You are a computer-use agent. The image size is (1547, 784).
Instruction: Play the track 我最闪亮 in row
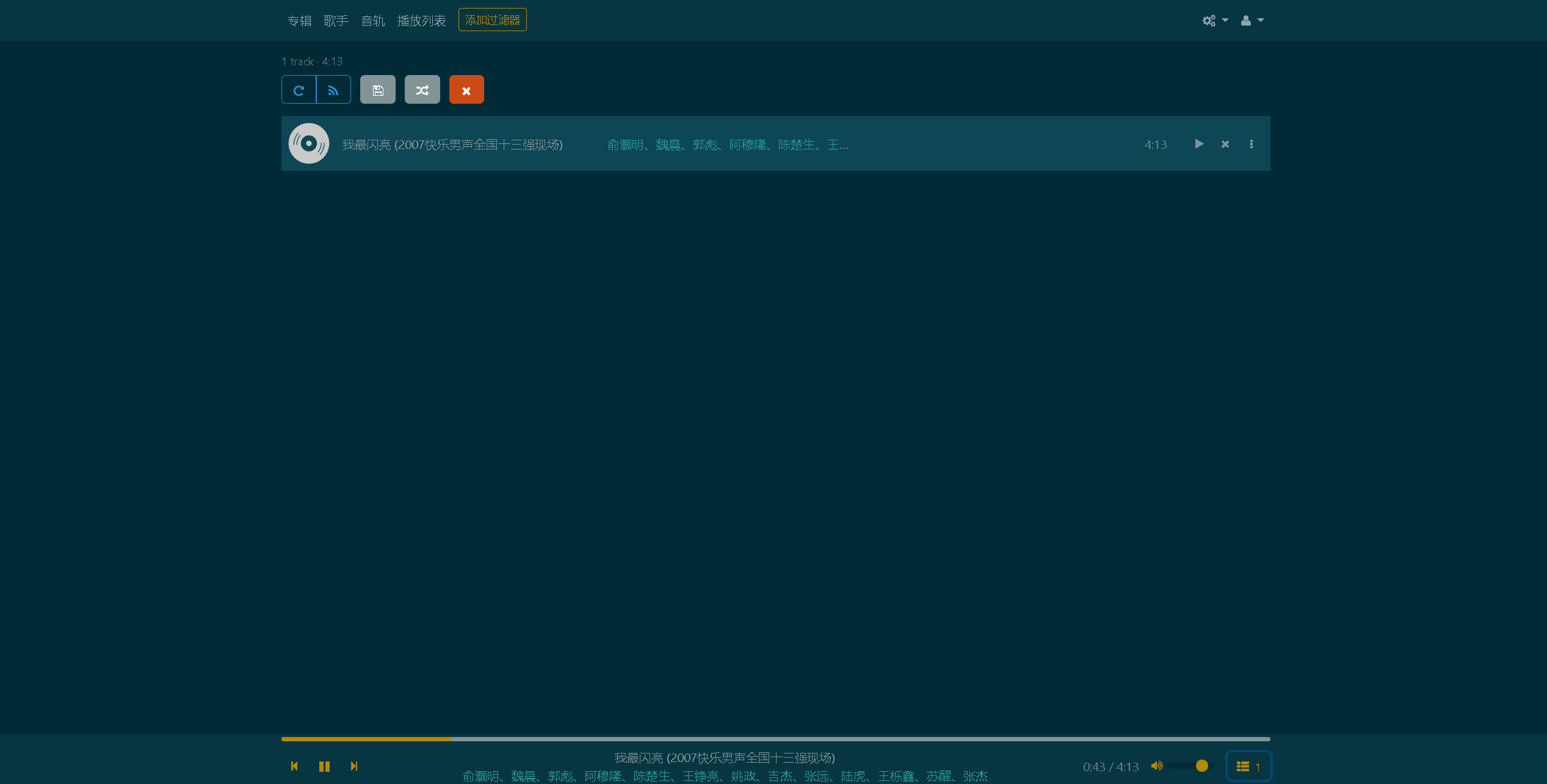click(1199, 144)
